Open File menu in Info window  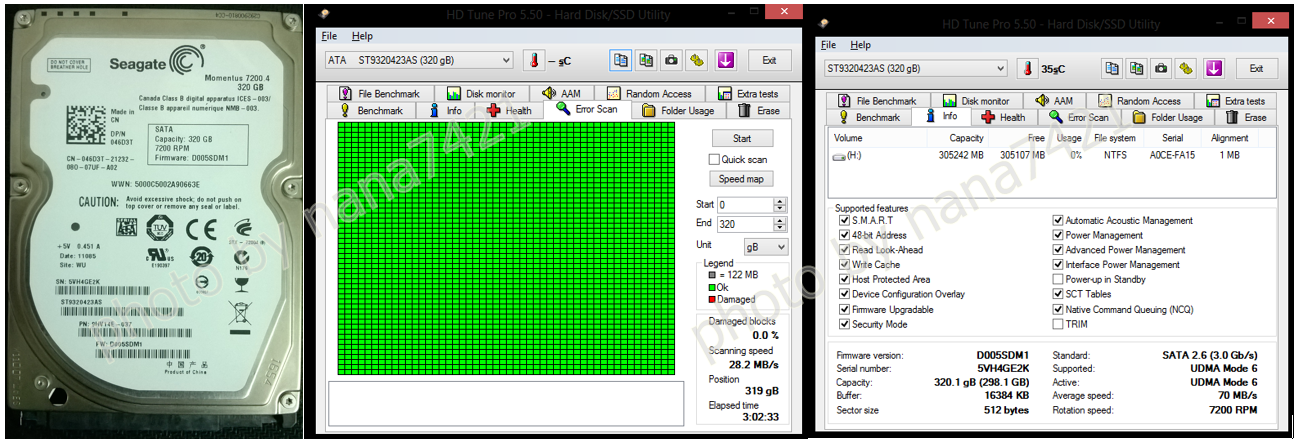coord(829,45)
